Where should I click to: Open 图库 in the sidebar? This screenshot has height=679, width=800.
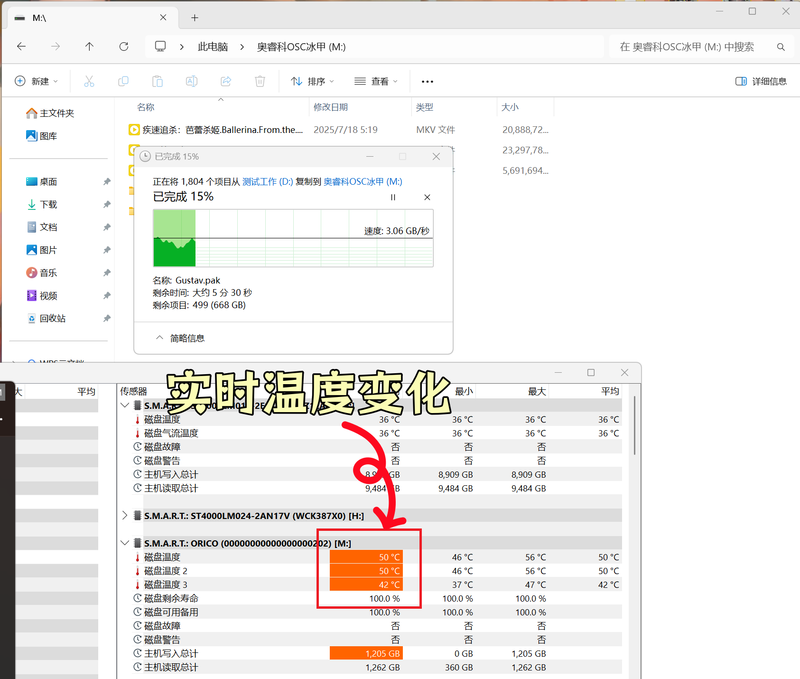[x=41, y=136]
